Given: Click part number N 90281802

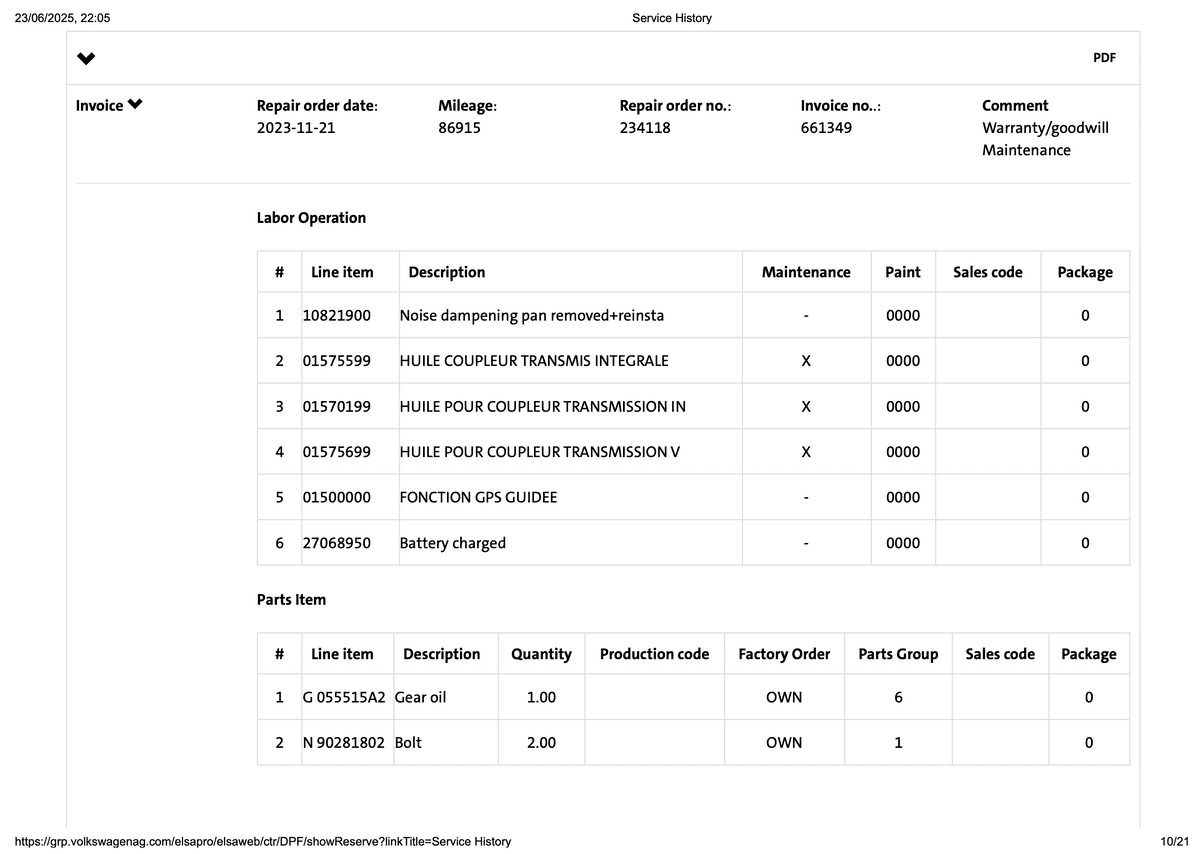Looking at the screenshot, I should tap(344, 743).
